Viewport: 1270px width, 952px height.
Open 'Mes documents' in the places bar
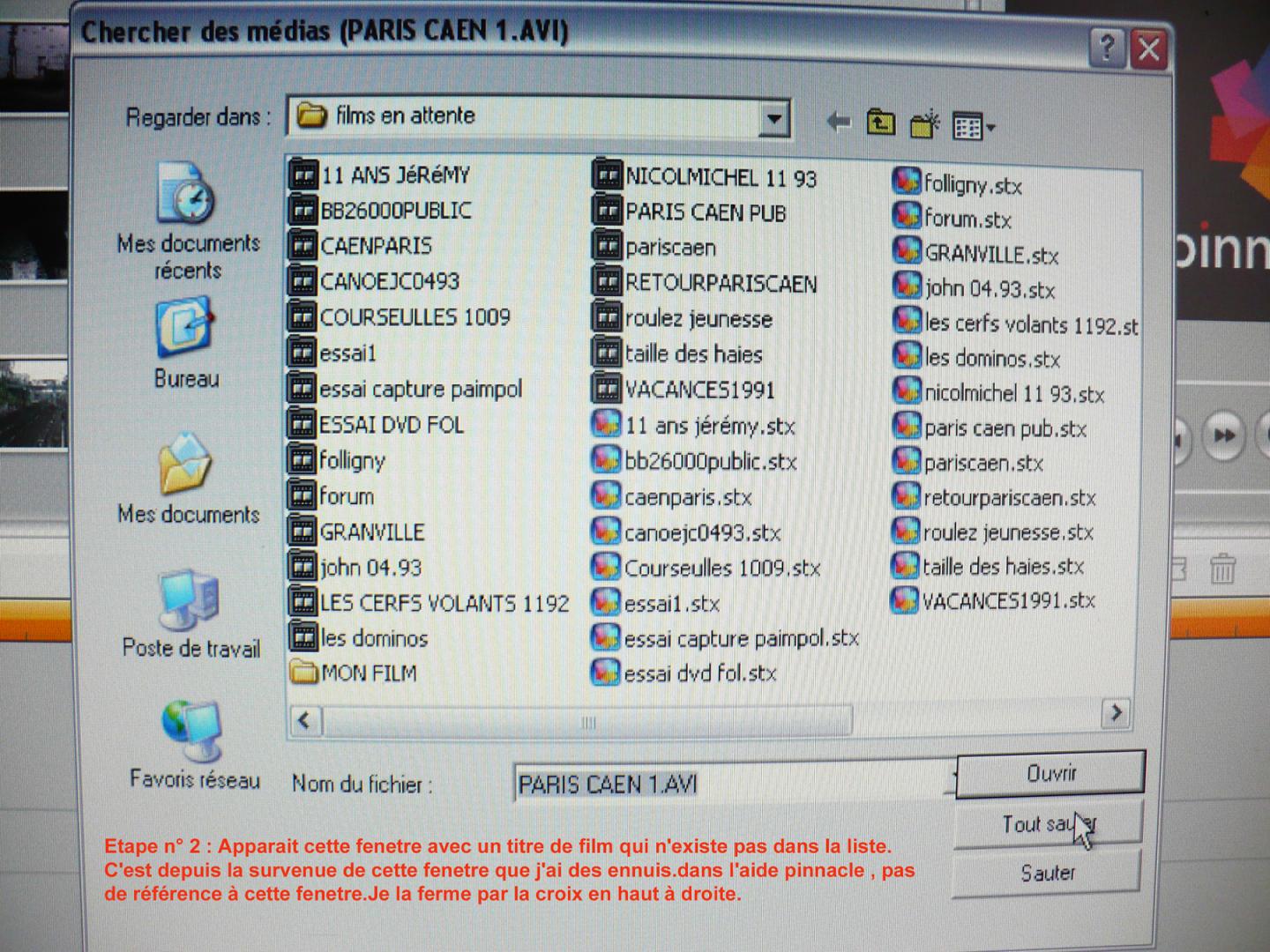[x=188, y=480]
